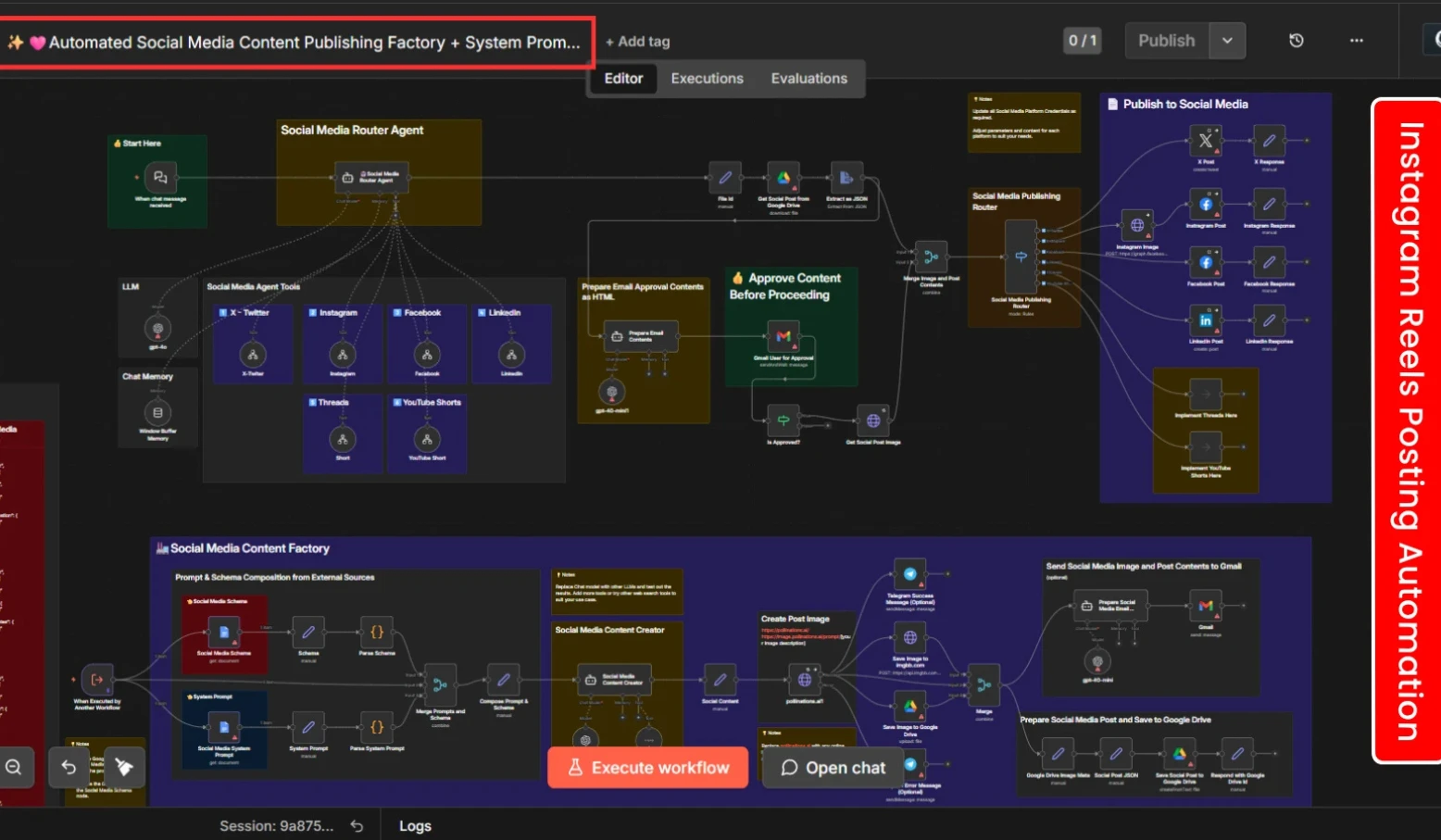Select the X Post node icon
The width and height of the screenshot is (1441, 840).
click(1205, 141)
